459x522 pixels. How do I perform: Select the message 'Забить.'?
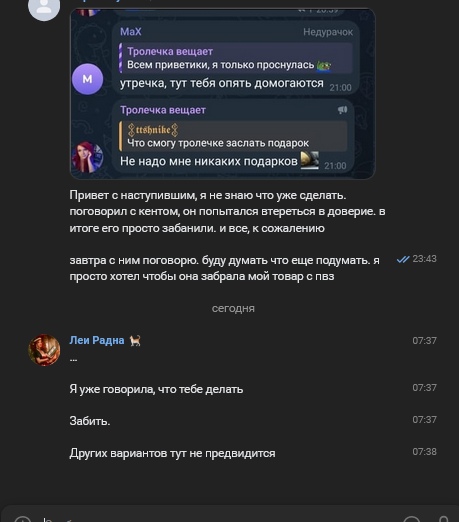pos(90,421)
